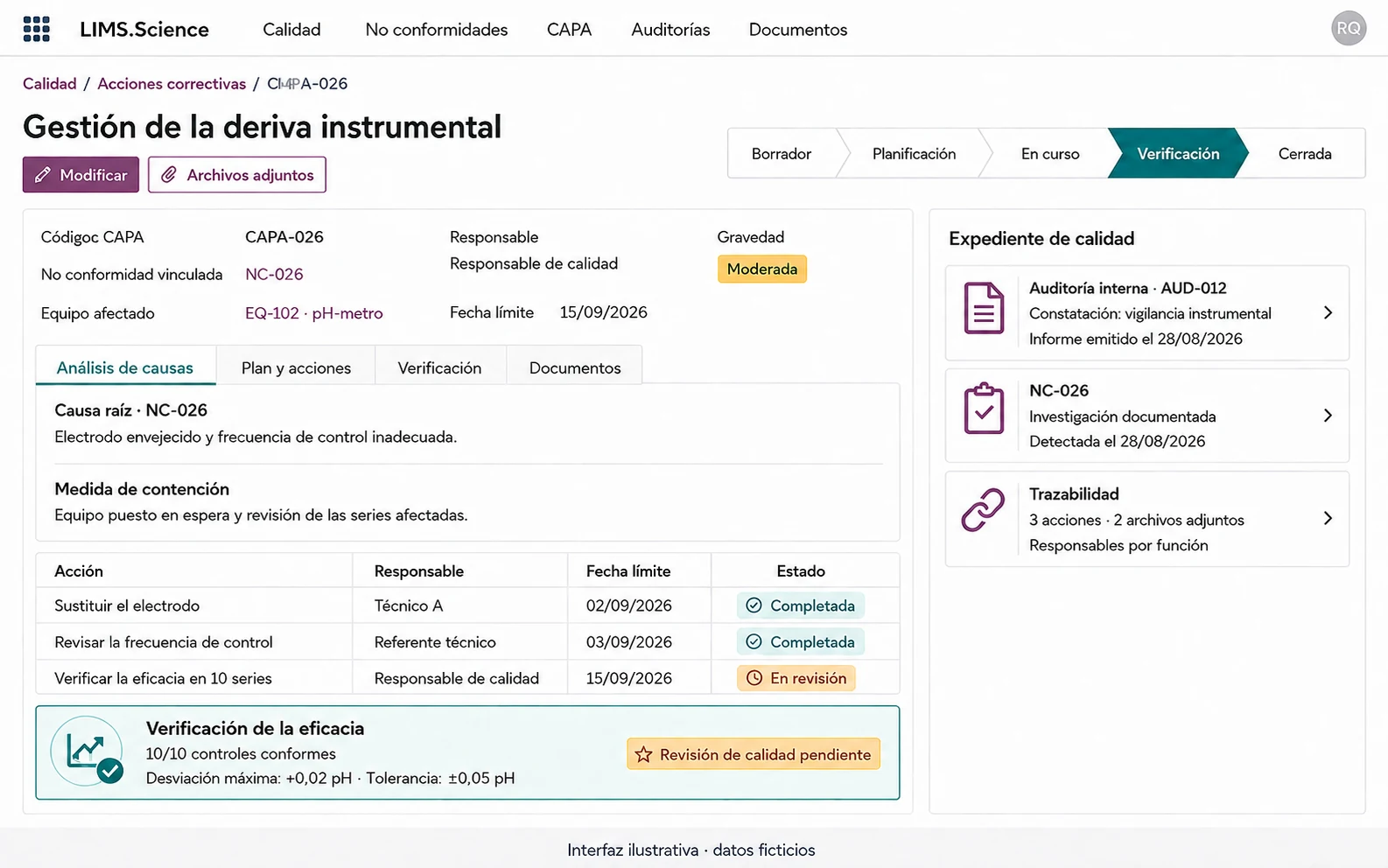This screenshot has width=1388, height=868.
Task: Open the EQ-102 · pH-metro equipment link
Action: [314, 313]
